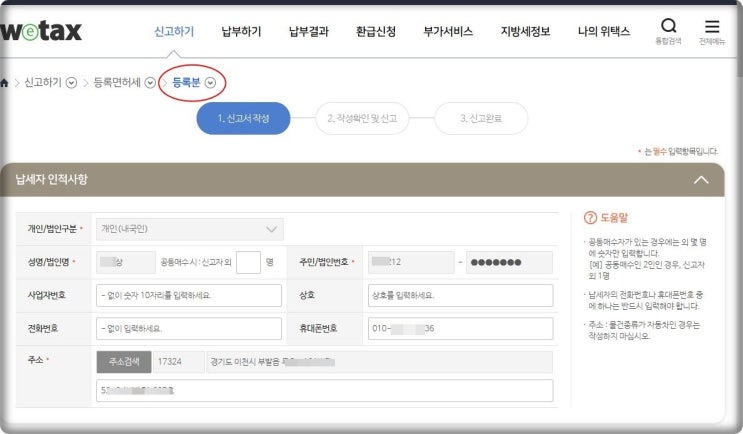
Task: Expand the 신고하기 breadcrumb dropdown arrow
Action: tap(72, 83)
